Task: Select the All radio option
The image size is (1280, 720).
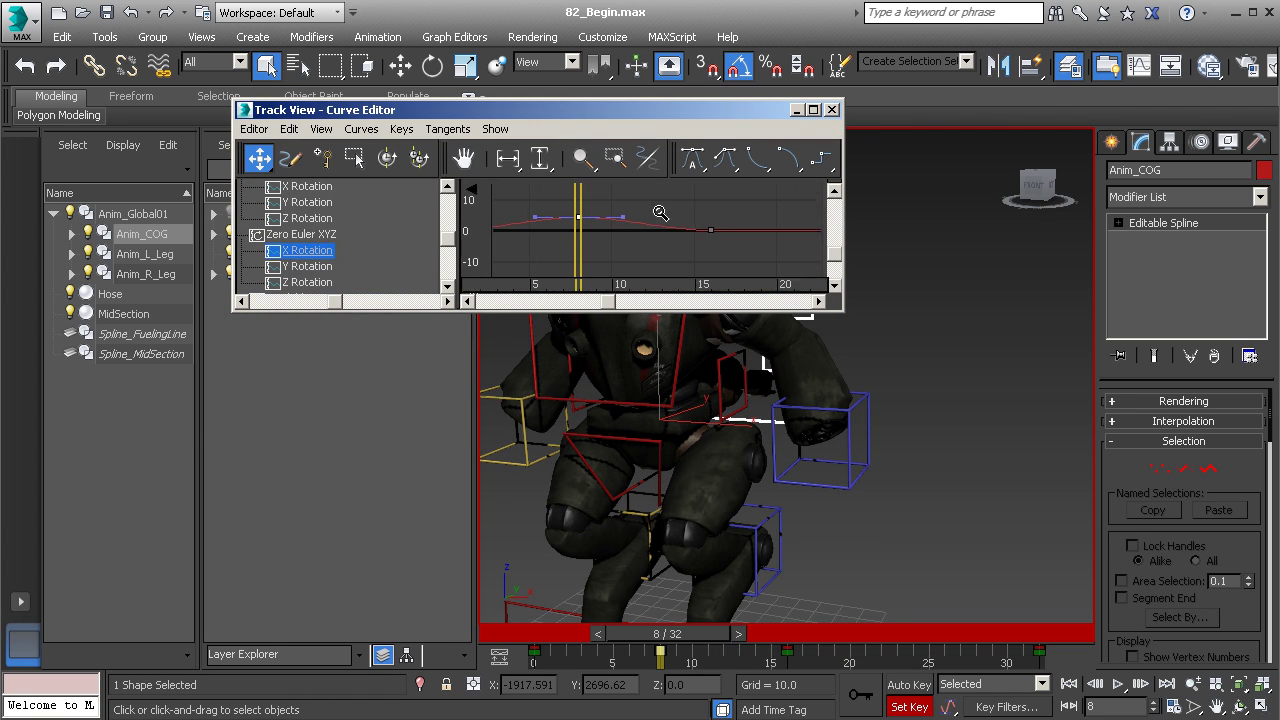Action: click(x=1195, y=561)
